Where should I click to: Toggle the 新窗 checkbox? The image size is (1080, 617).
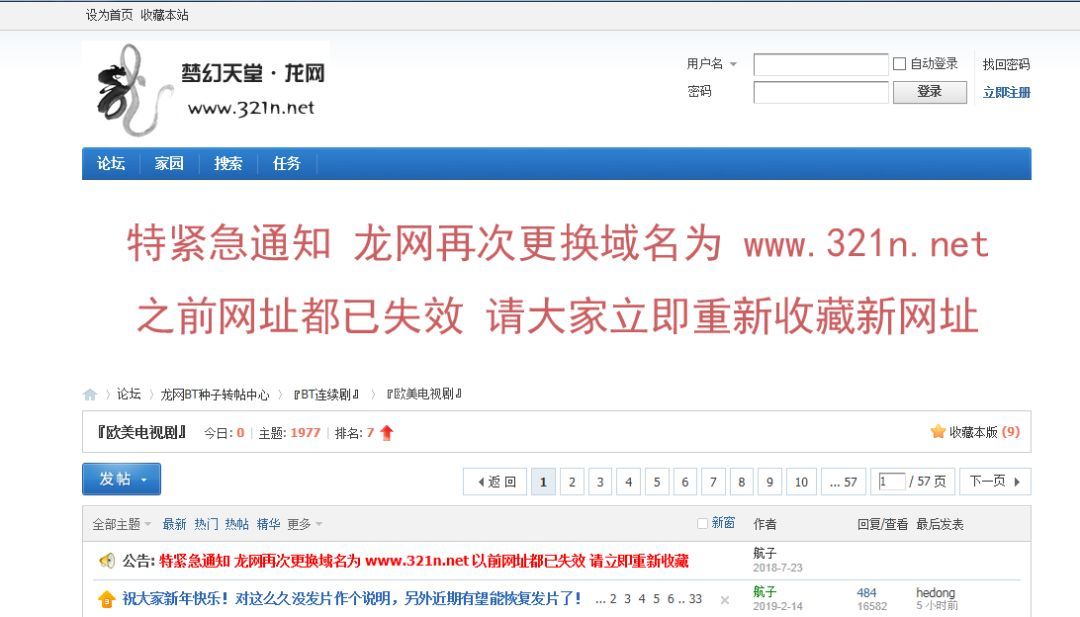coord(701,523)
